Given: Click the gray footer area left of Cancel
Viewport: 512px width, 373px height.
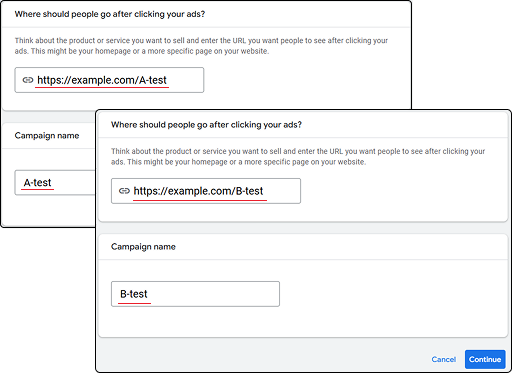Looking at the screenshot, I should [x=260, y=359].
